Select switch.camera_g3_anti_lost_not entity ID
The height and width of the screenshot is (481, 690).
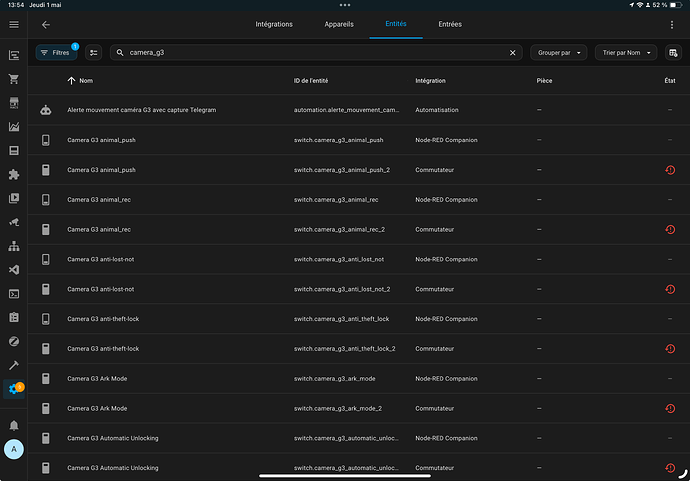pyautogui.click(x=339, y=259)
